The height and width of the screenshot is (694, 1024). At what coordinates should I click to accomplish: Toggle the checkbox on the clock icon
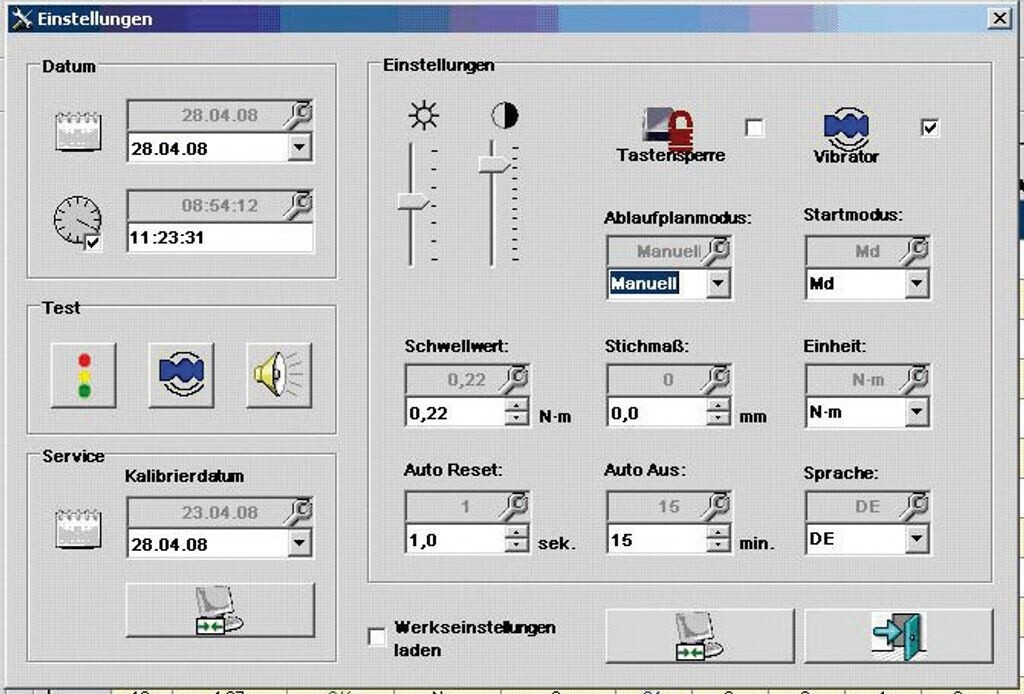click(x=92, y=242)
